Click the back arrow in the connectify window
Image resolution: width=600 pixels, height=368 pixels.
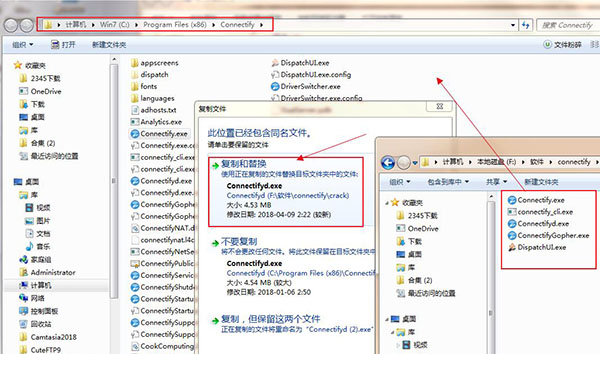tap(388, 163)
